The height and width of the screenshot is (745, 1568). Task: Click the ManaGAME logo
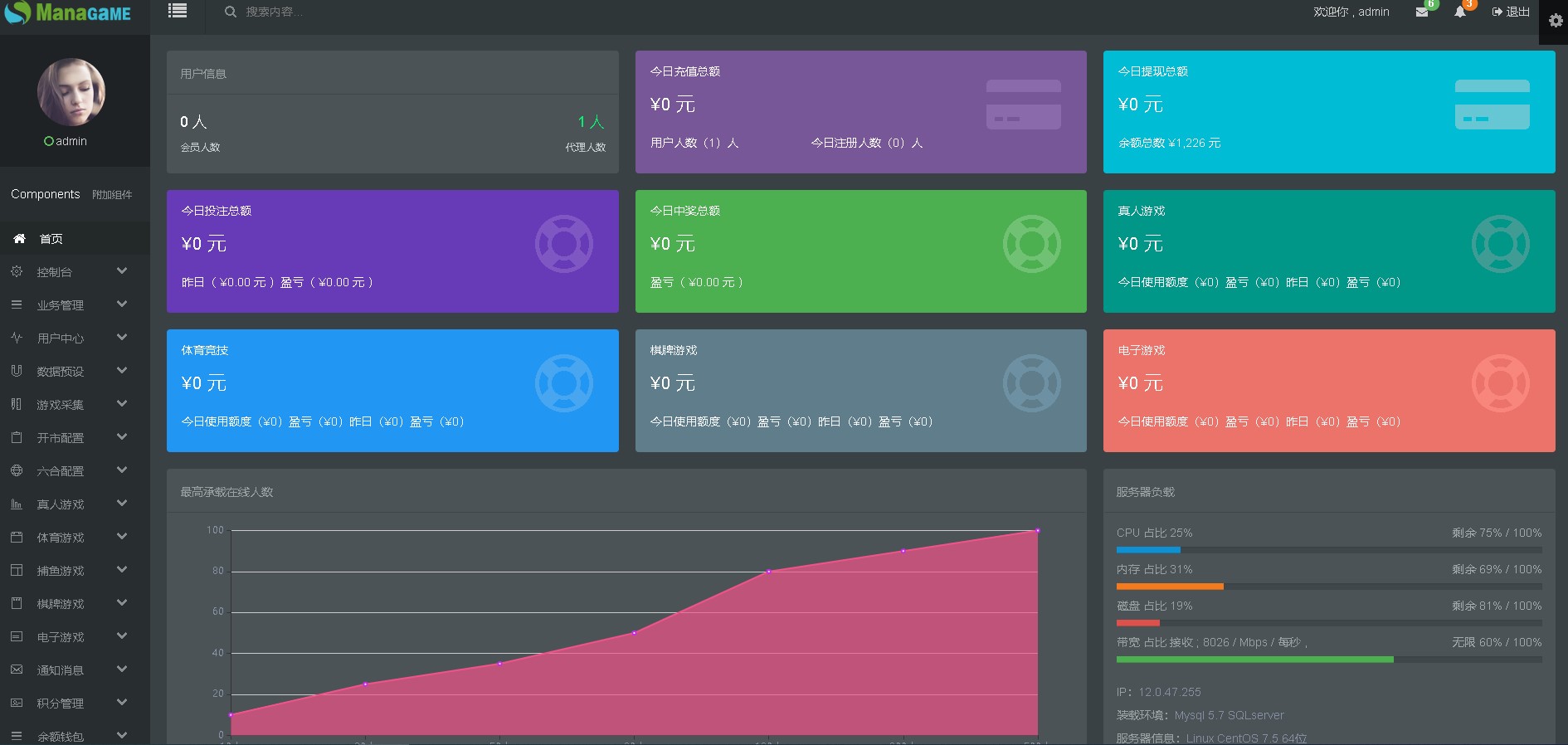[68, 13]
